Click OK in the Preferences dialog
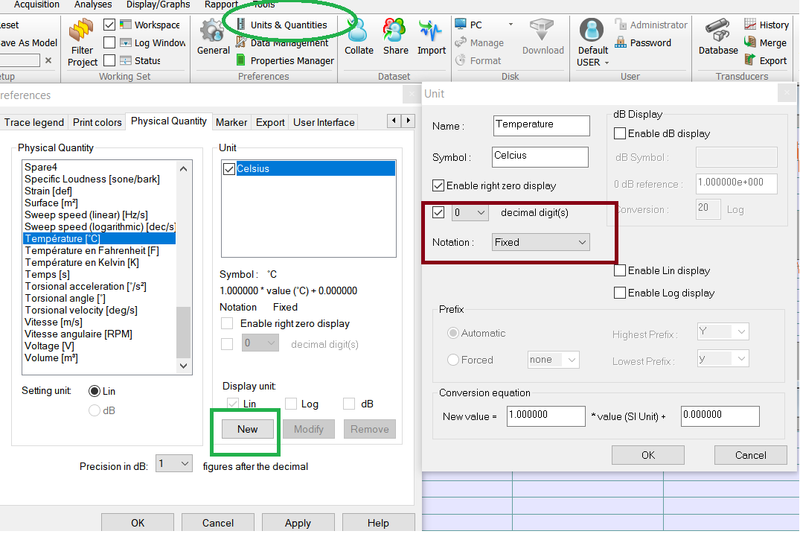This screenshot has height=534, width=800. pos(137,523)
